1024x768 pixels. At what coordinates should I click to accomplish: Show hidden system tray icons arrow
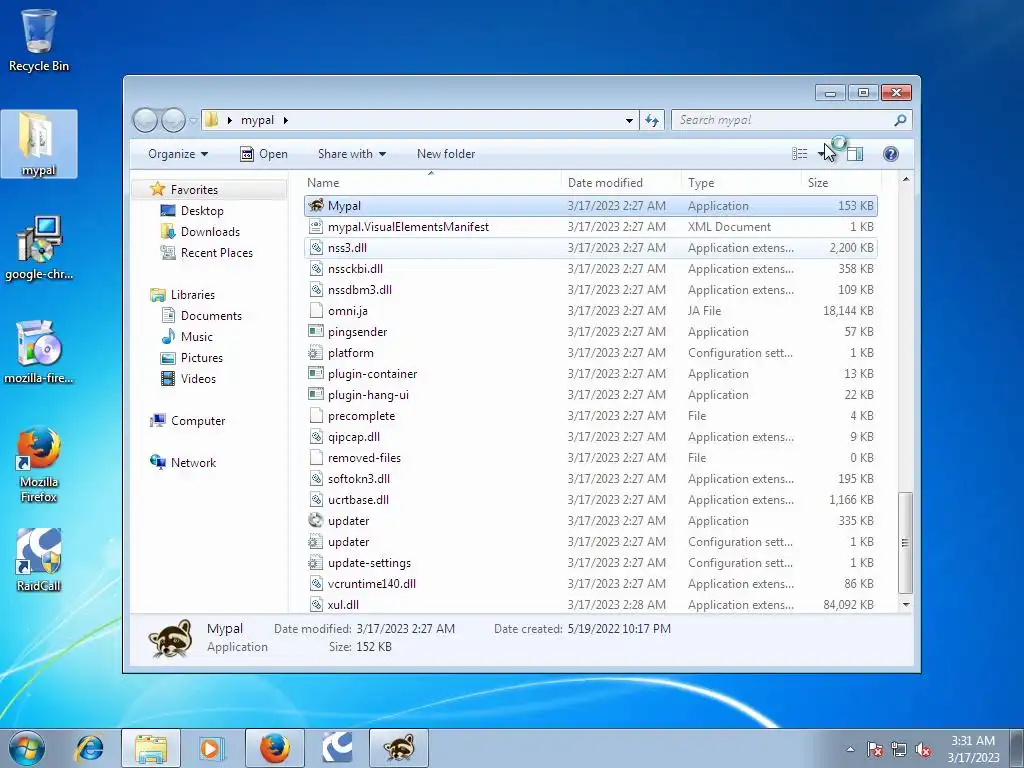850,750
